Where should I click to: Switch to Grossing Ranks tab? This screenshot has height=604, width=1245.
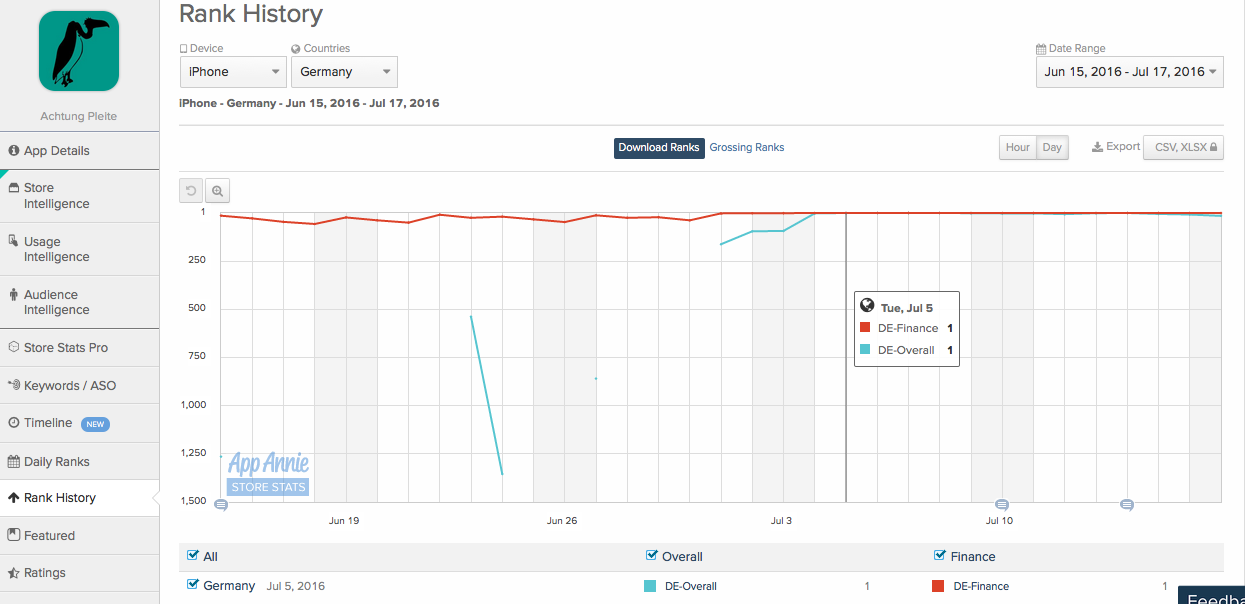pyautogui.click(x=746, y=148)
